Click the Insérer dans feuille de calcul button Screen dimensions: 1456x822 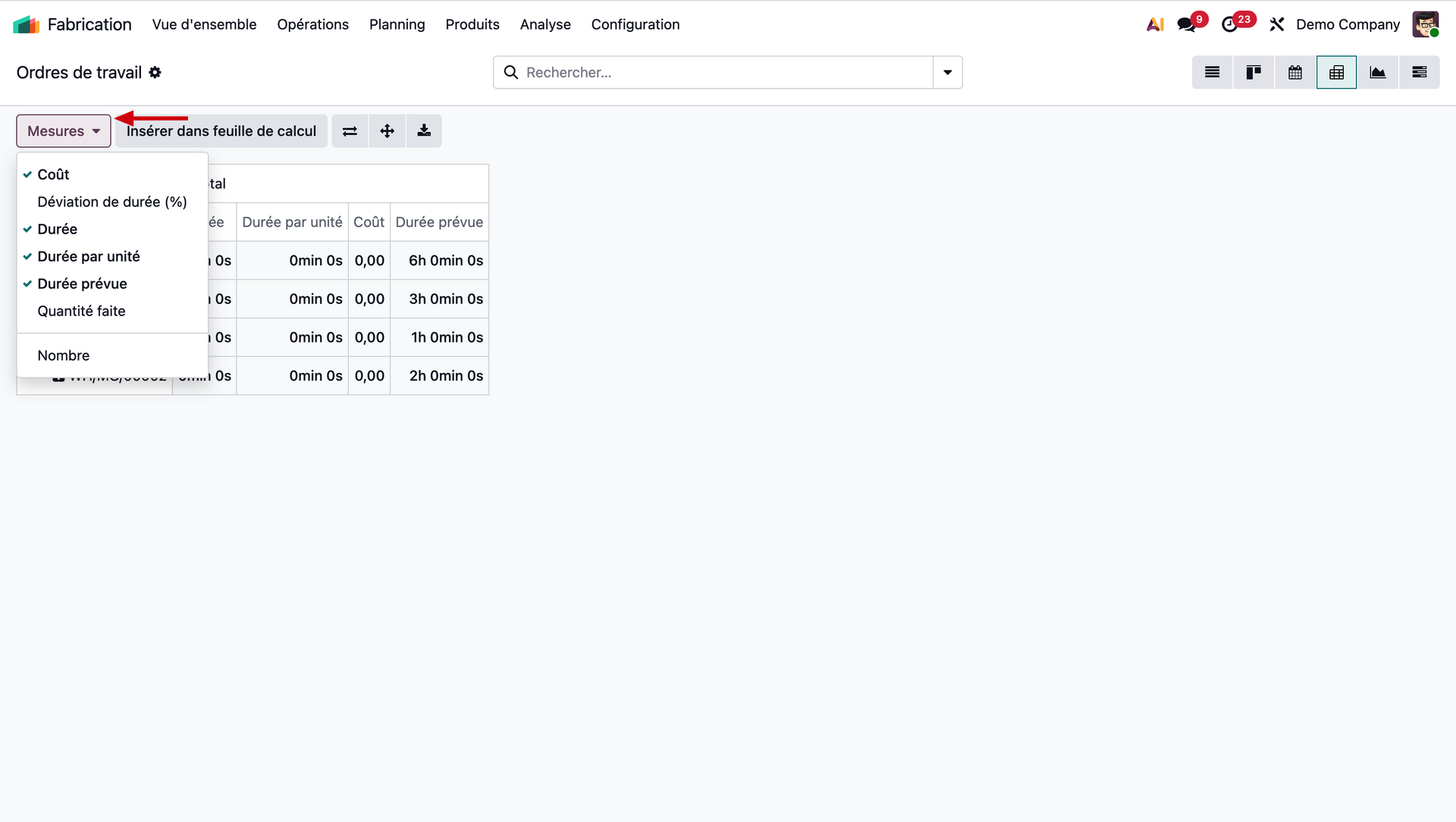(221, 131)
